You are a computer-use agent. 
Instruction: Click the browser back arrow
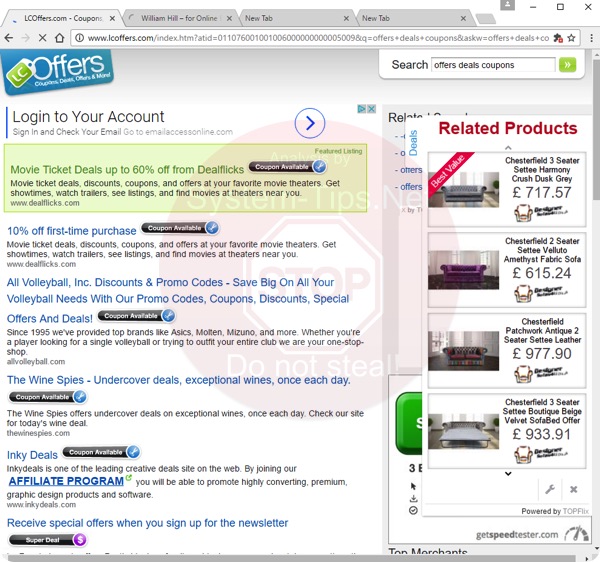[10, 38]
